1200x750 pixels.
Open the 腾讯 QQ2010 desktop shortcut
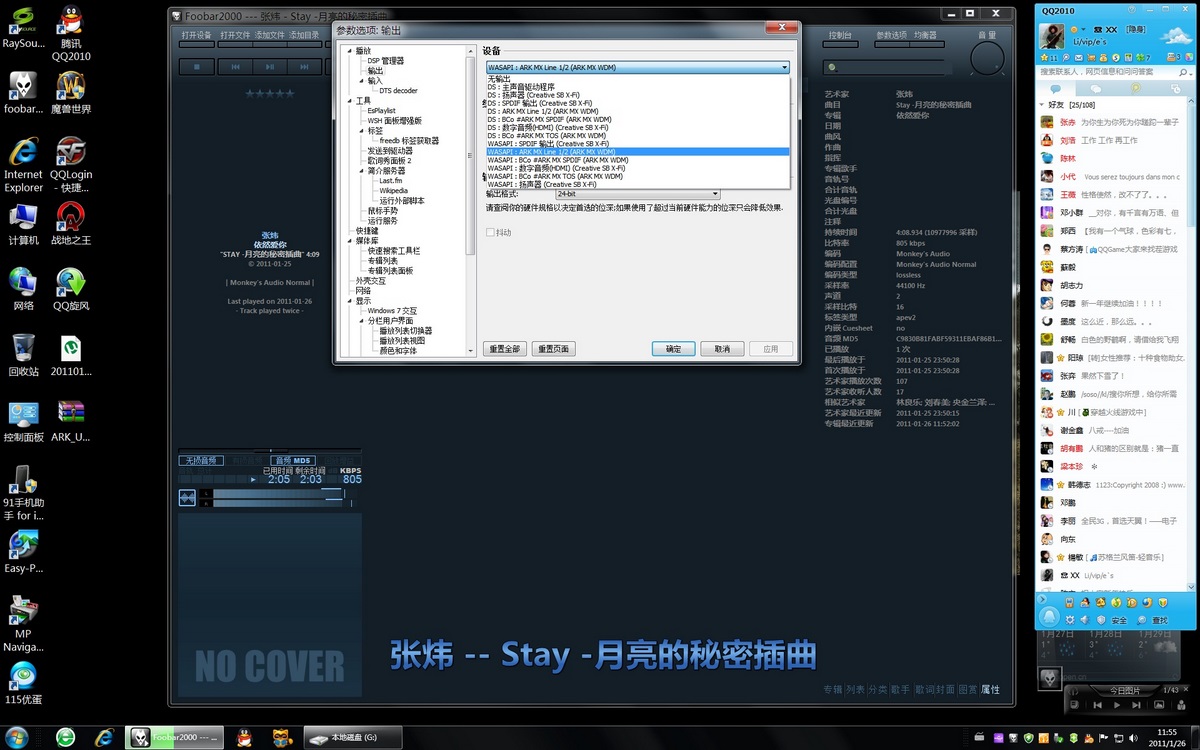pos(71,33)
